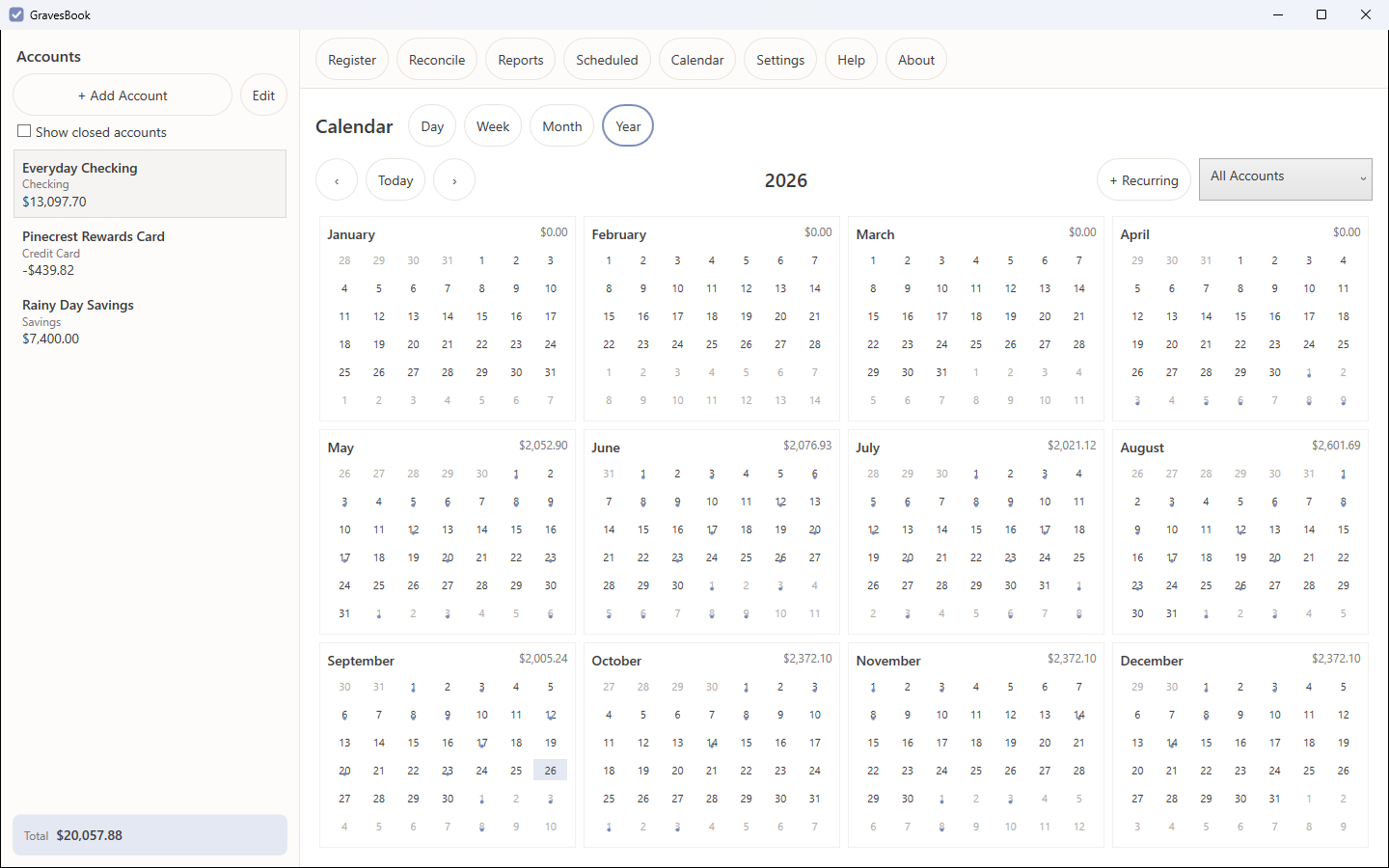Viewport: 1389px width, 868px height.
Task: Click the GravesBook app icon in title bar
Action: (x=16, y=14)
